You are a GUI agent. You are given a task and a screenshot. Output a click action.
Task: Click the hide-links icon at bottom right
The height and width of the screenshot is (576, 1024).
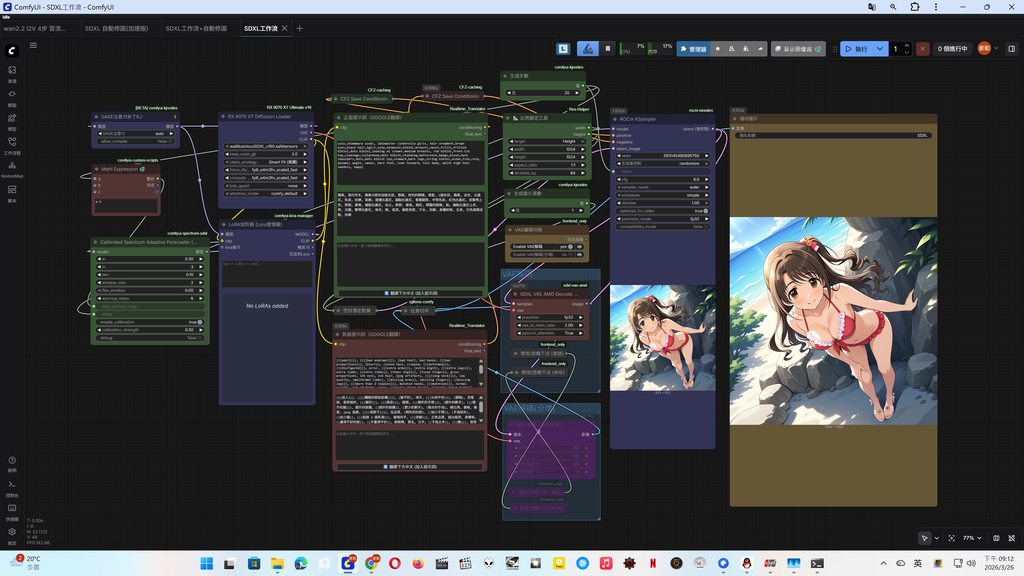pos(1012,538)
